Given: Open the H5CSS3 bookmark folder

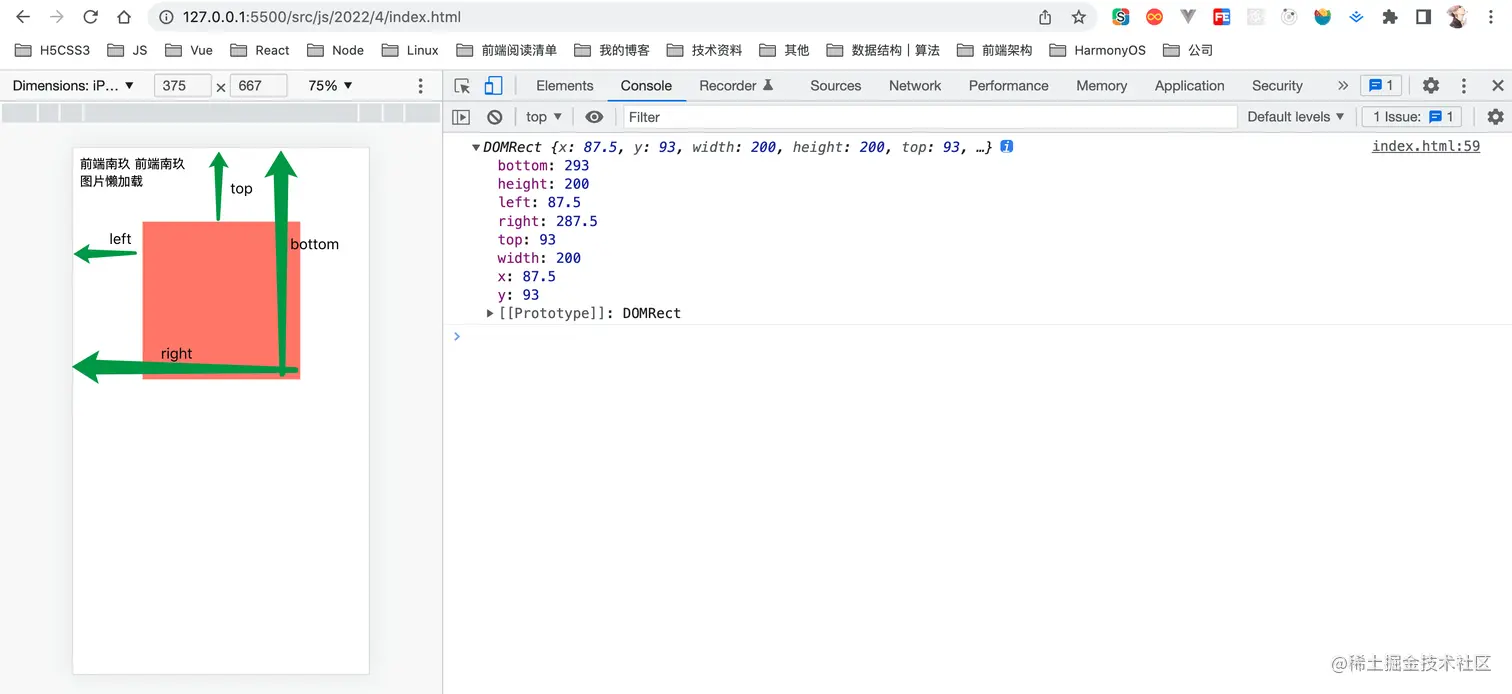Looking at the screenshot, I should click(x=52, y=50).
